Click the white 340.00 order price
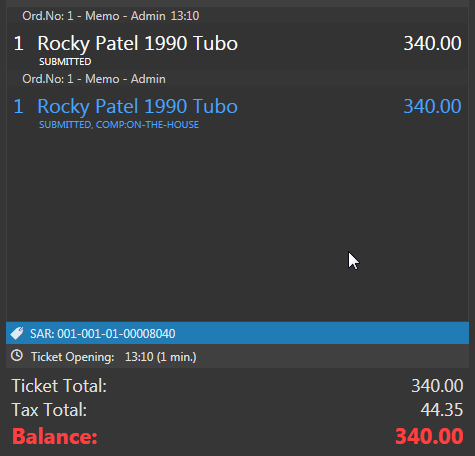The height and width of the screenshot is (456, 475). (x=432, y=43)
